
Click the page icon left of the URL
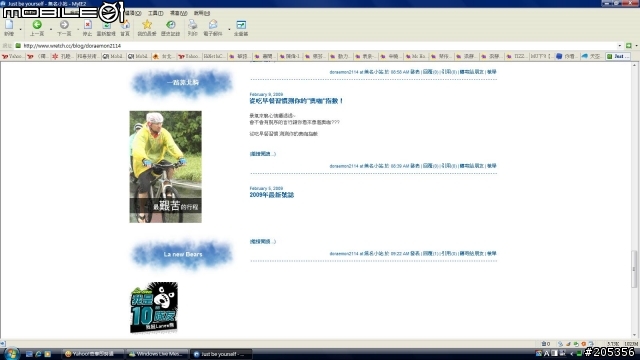click(18, 46)
